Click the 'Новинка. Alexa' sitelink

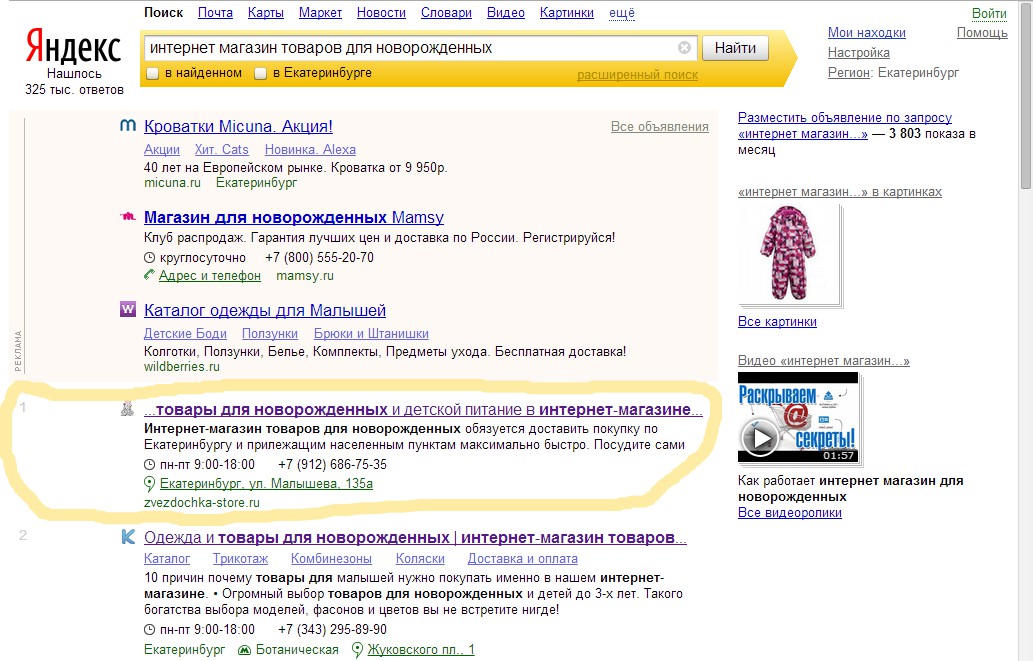coord(310,150)
